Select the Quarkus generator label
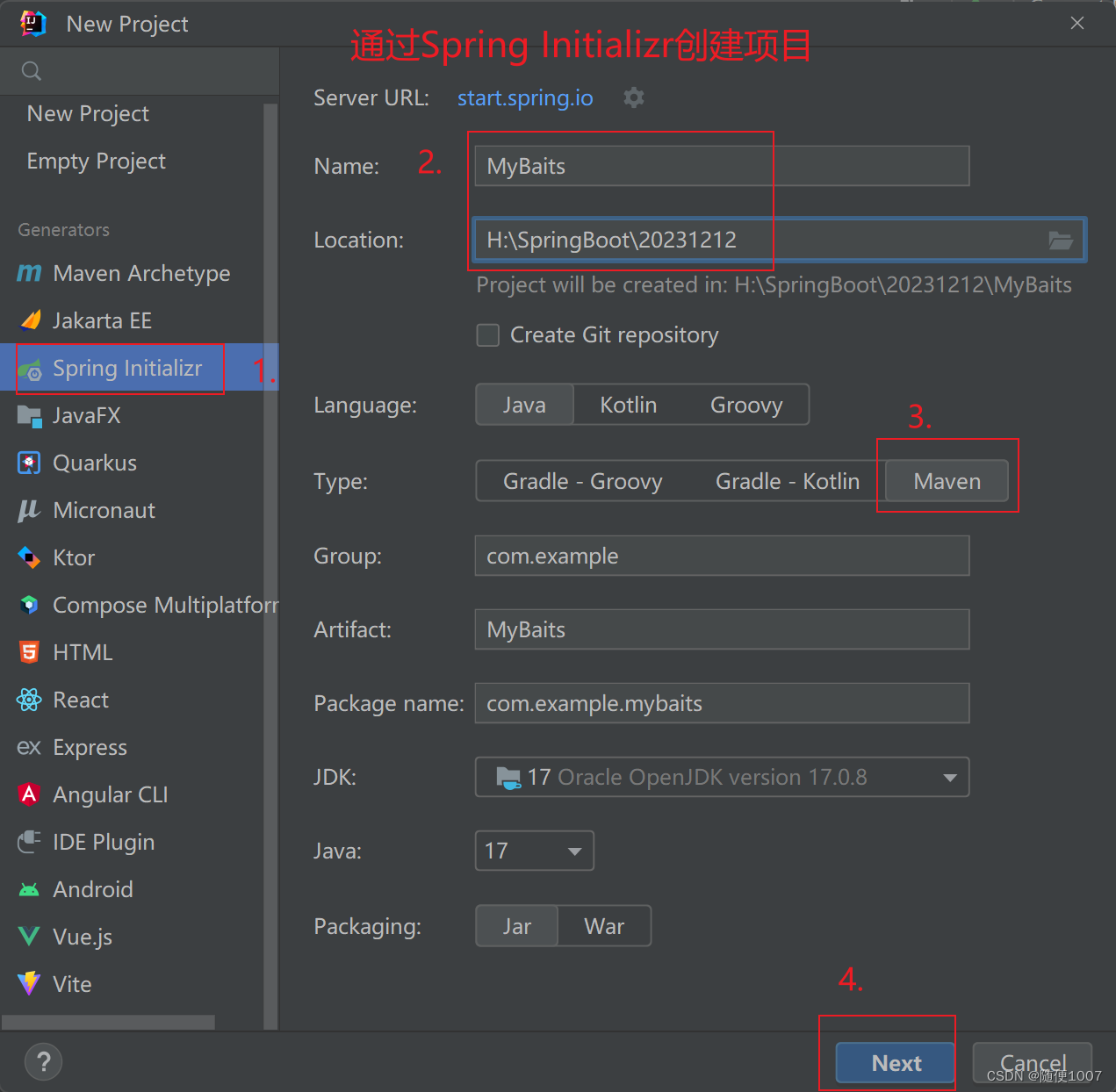 (95, 463)
